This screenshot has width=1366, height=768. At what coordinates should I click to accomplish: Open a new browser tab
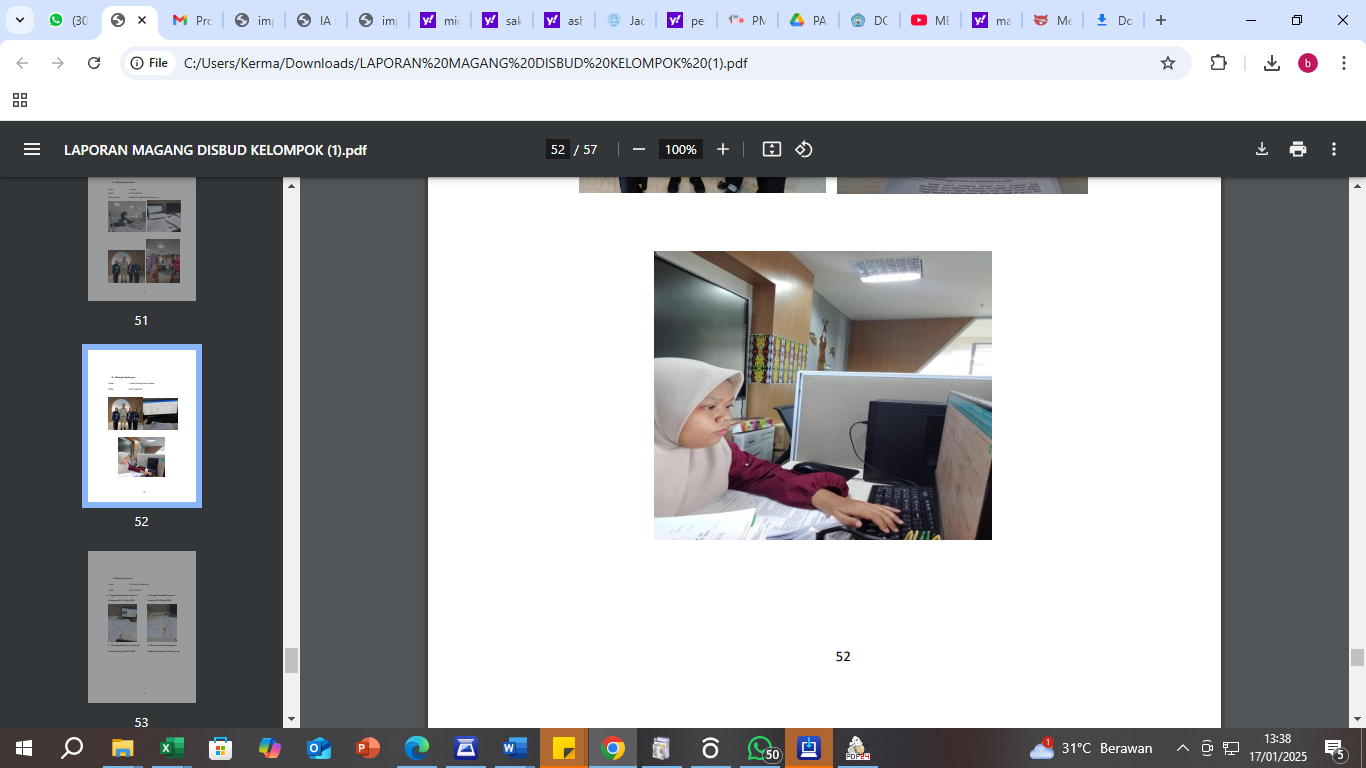[x=1160, y=20]
